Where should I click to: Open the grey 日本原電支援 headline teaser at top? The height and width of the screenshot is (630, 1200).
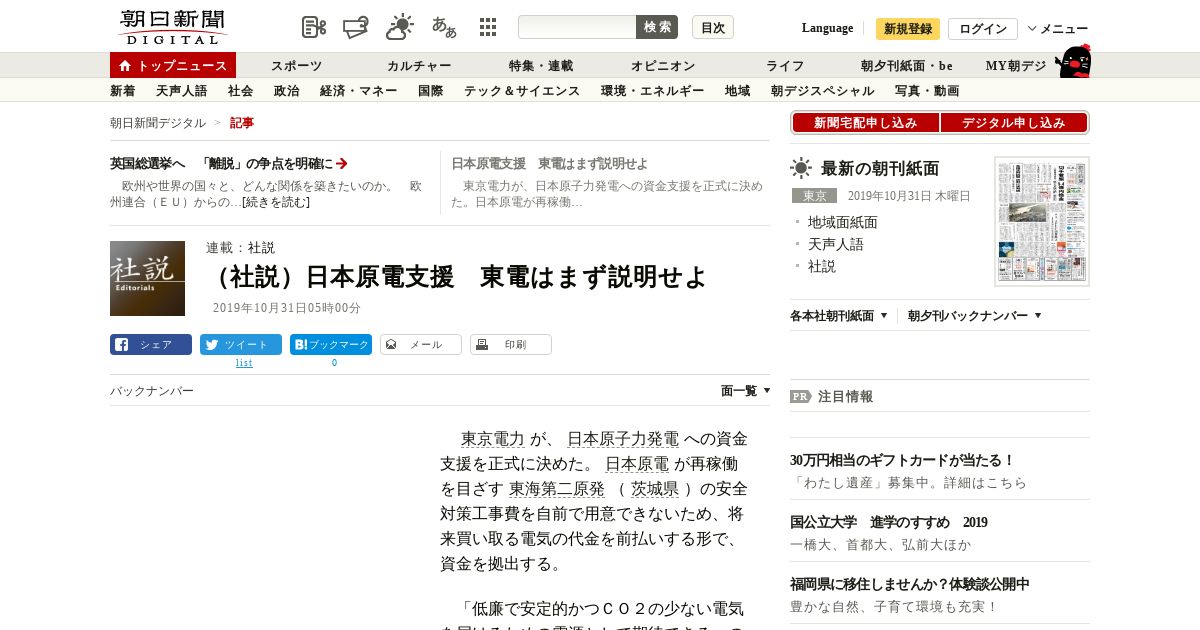(549, 164)
